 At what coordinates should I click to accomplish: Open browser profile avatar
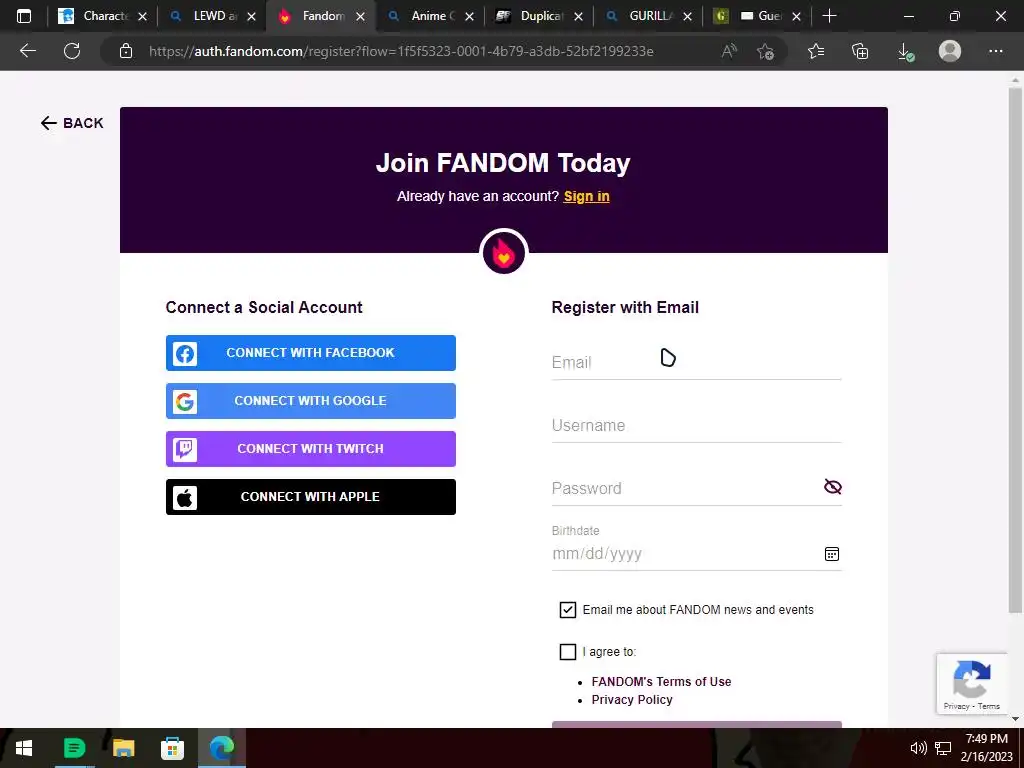[950, 51]
